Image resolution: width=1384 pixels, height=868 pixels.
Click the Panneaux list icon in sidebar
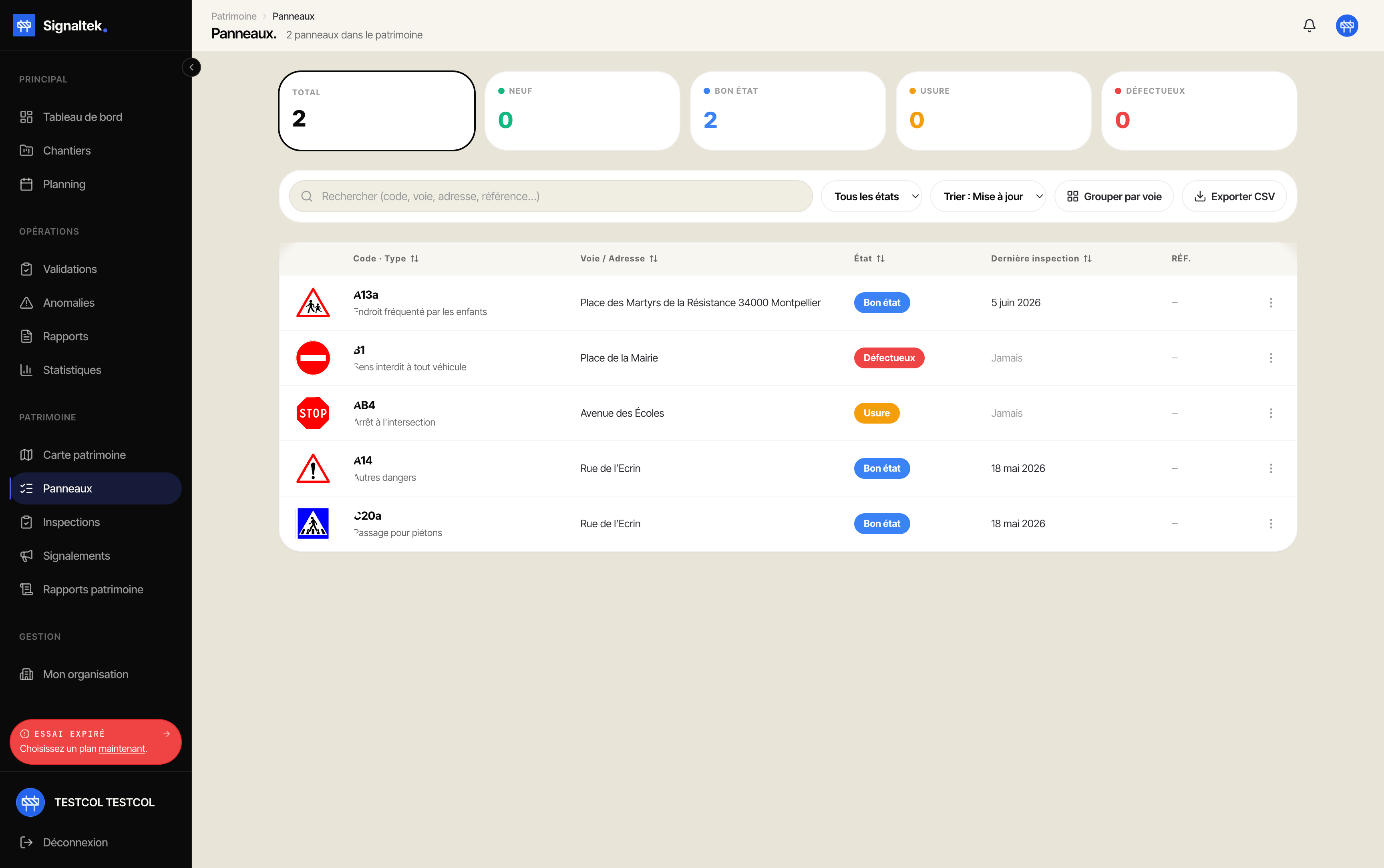pos(26,488)
